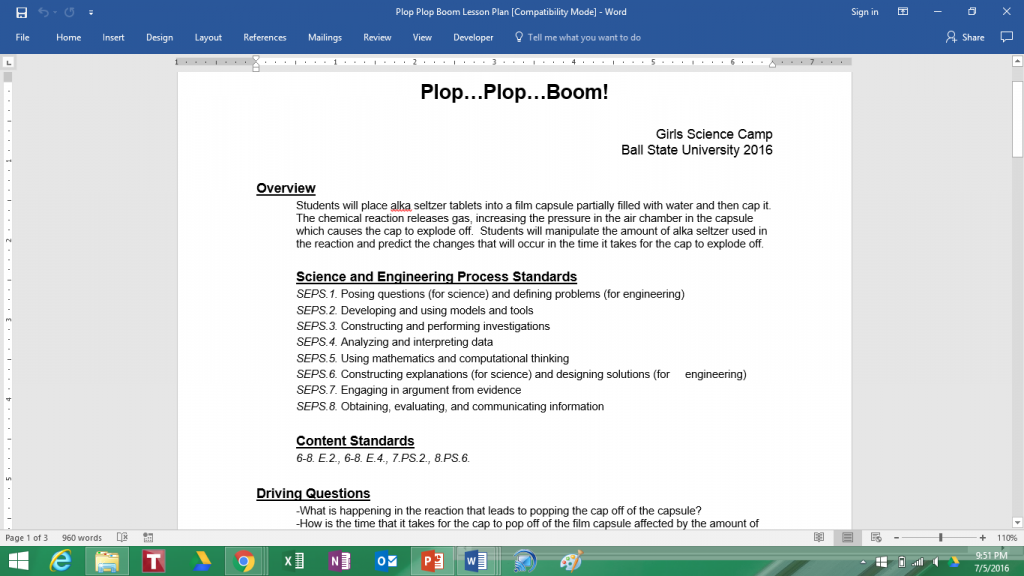
Task: Open the 110% zoom level dialog
Action: click(1006, 538)
